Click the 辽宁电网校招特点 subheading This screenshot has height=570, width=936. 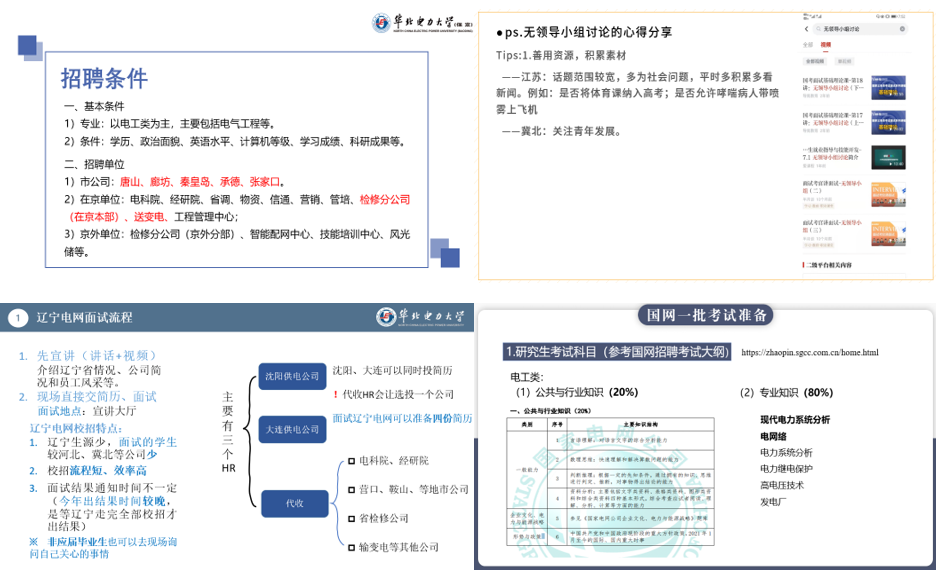click(76, 428)
